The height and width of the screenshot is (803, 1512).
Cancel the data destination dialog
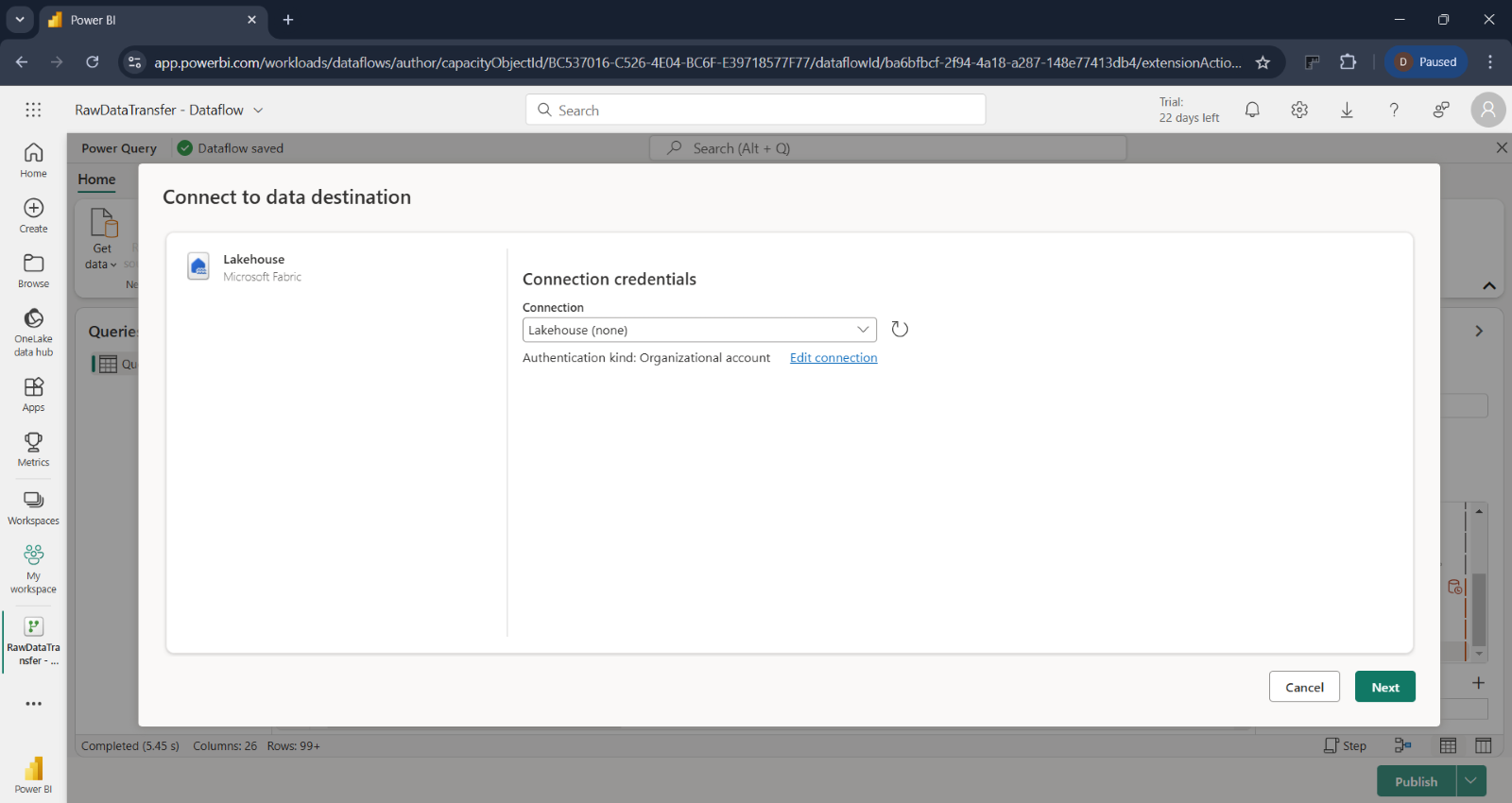[x=1304, y=687]
